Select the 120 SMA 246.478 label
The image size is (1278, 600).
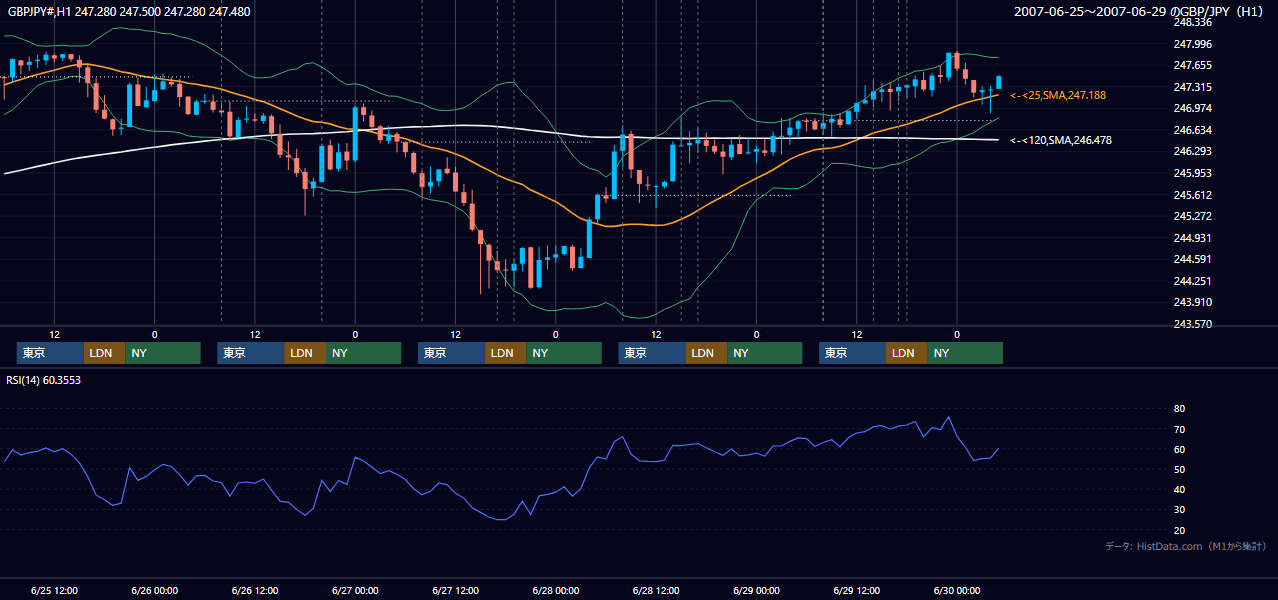point(1061,141)
